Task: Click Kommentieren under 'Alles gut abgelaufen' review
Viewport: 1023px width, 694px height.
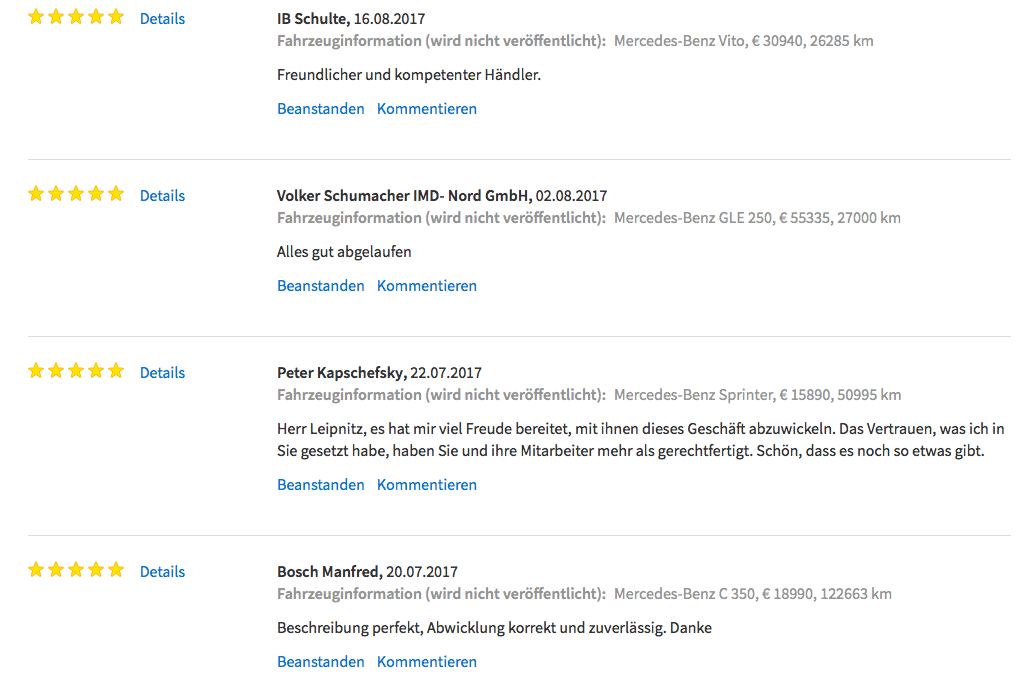Action: pyautogui.click(x=427, y=286)
